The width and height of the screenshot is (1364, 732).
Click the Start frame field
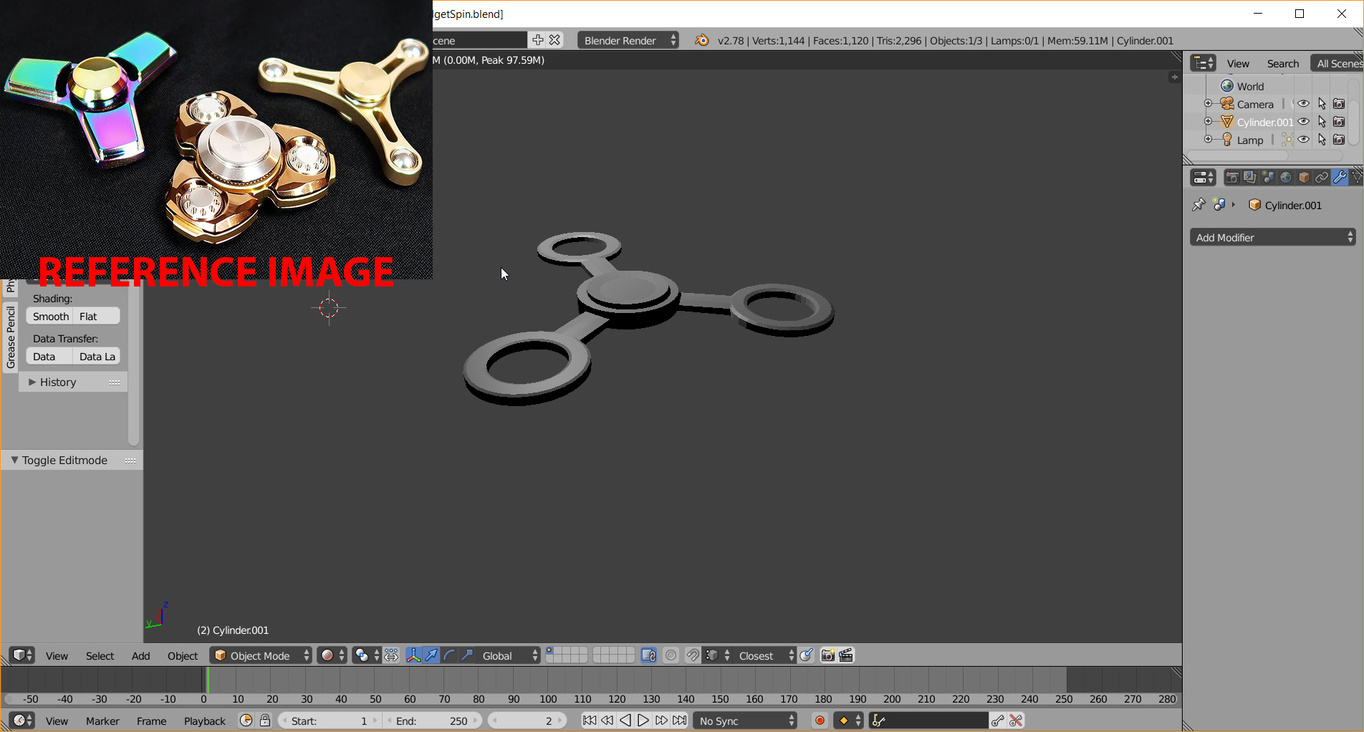329,721
